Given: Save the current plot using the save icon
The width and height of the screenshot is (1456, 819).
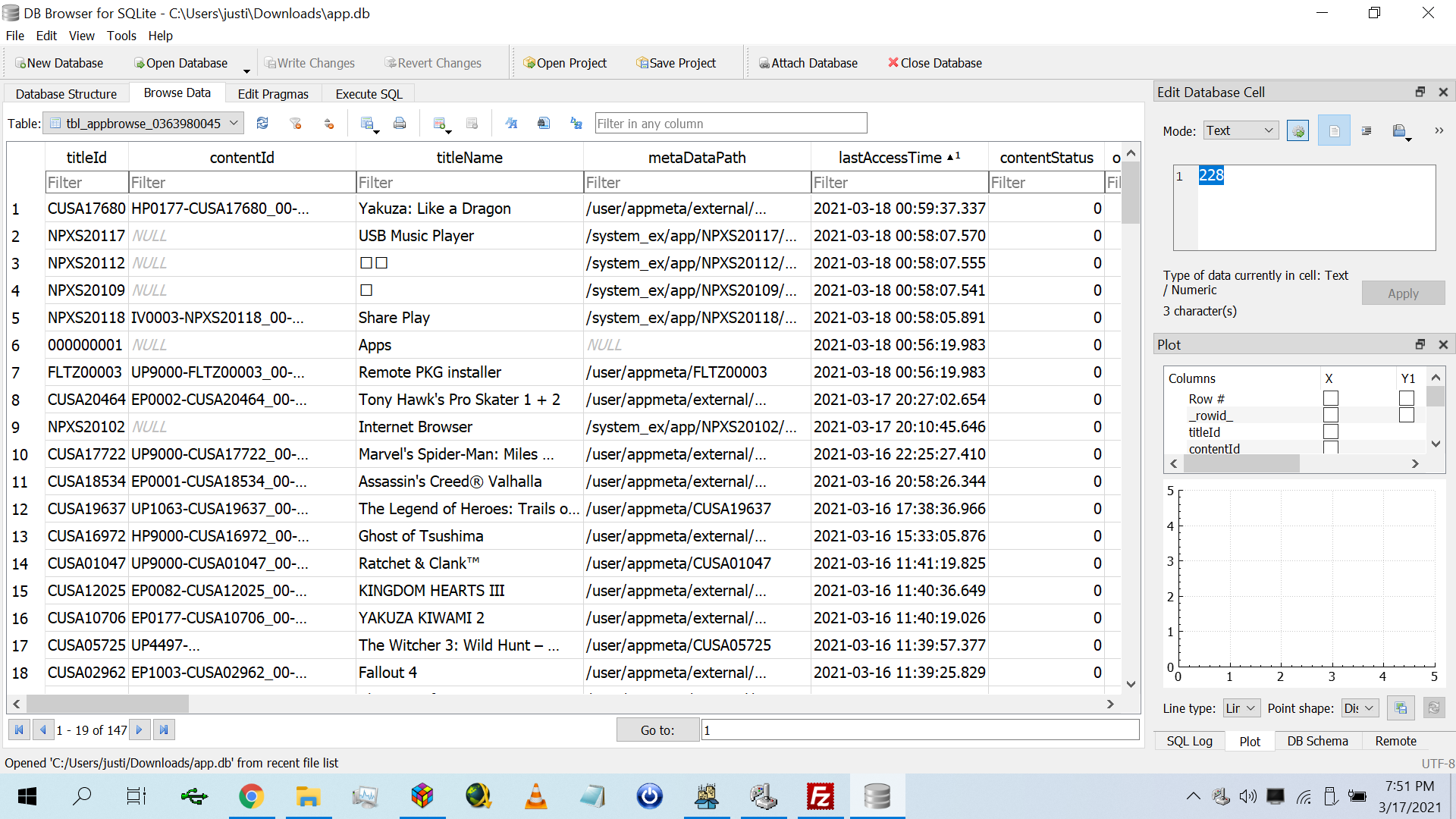Looking at the screenshot, I should tap(1401, 708).
